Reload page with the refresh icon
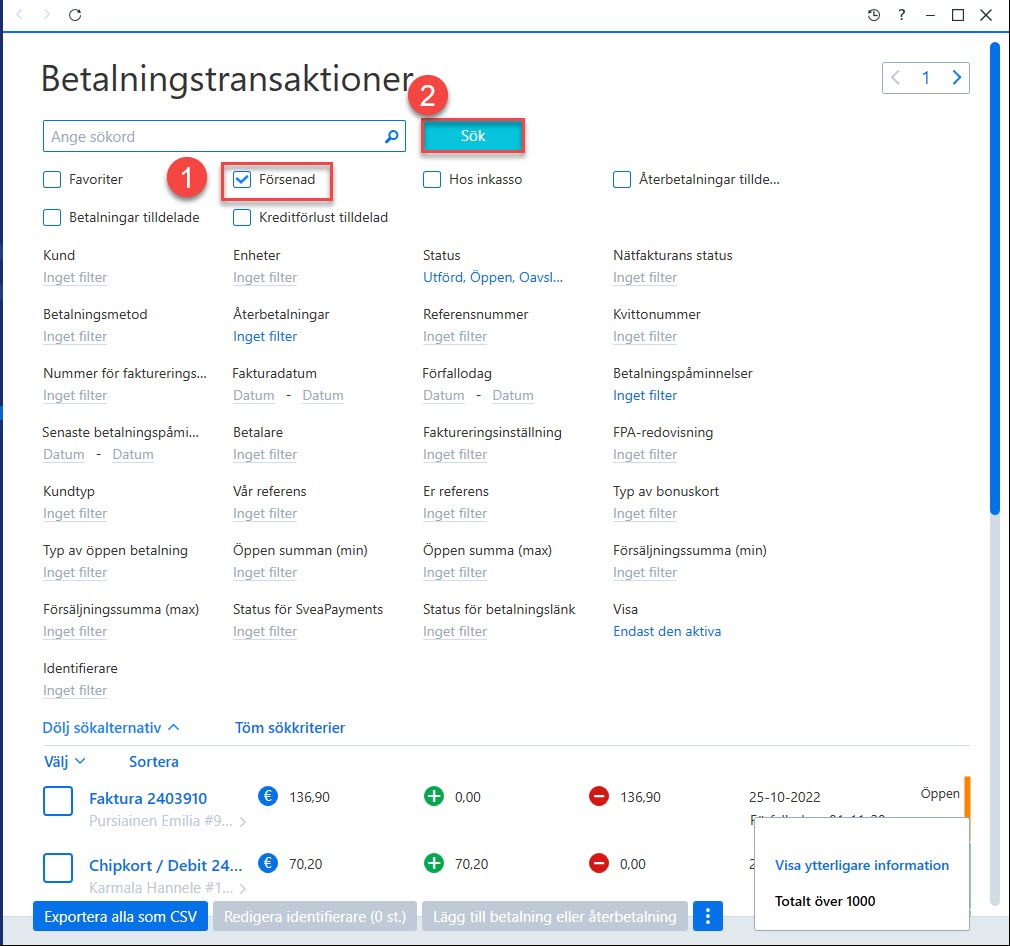This screenshot has height=946, width=1010. [x=75, y=15]
